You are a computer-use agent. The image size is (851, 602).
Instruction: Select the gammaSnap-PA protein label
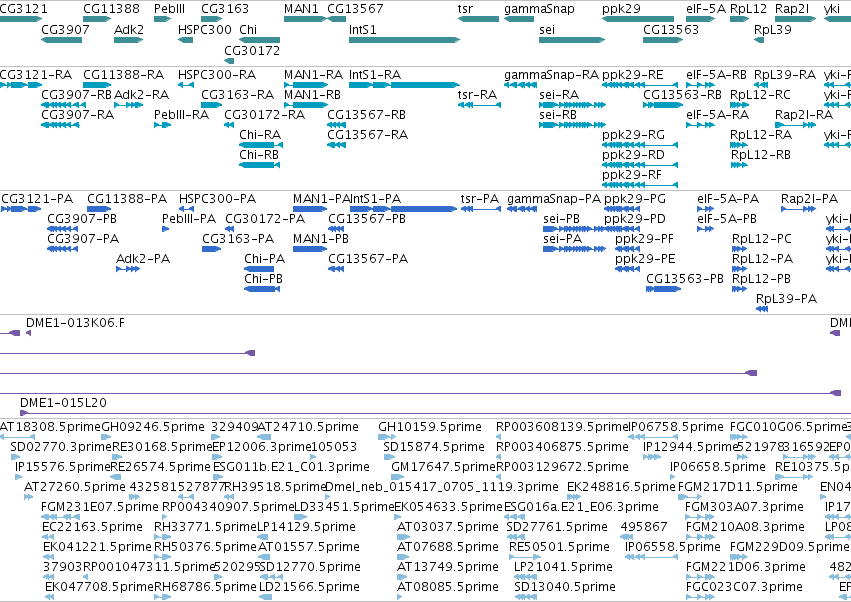554,200
